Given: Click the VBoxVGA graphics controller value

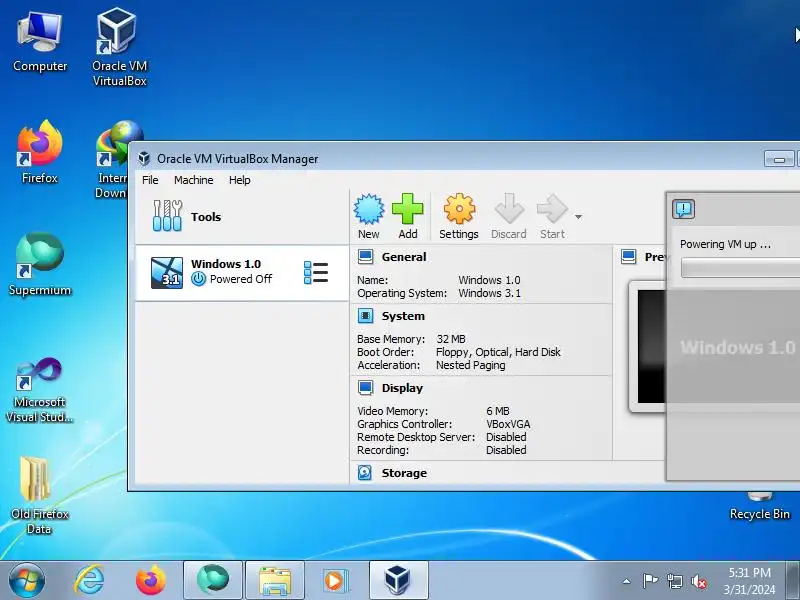Looking at the screenshot, I should (x=508, y=424).
